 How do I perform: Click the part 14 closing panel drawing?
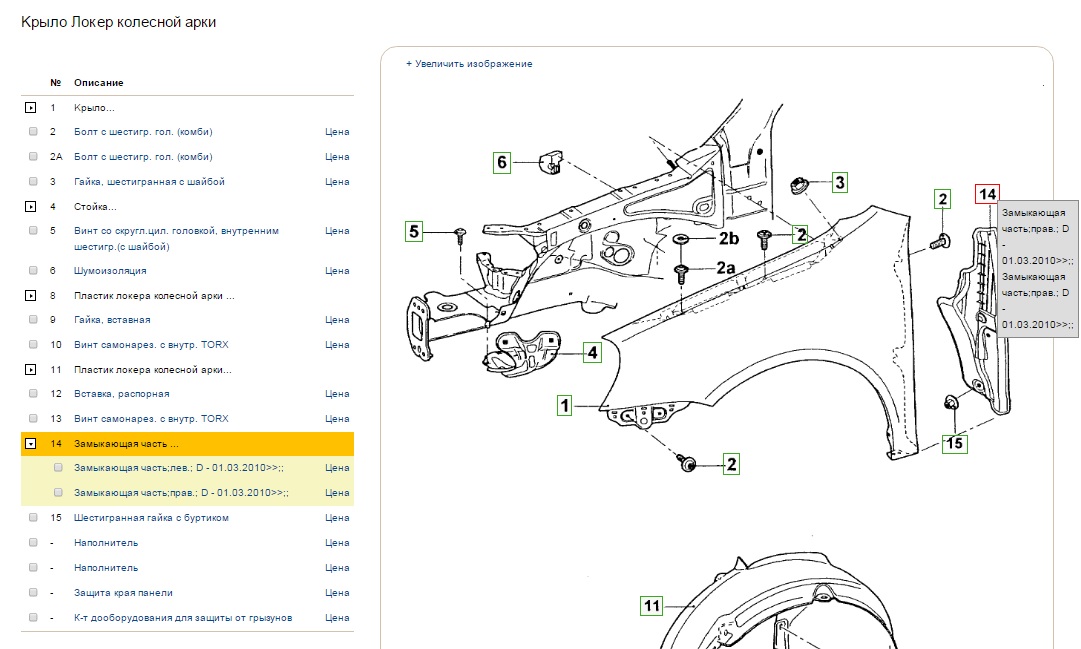(973, 321)
